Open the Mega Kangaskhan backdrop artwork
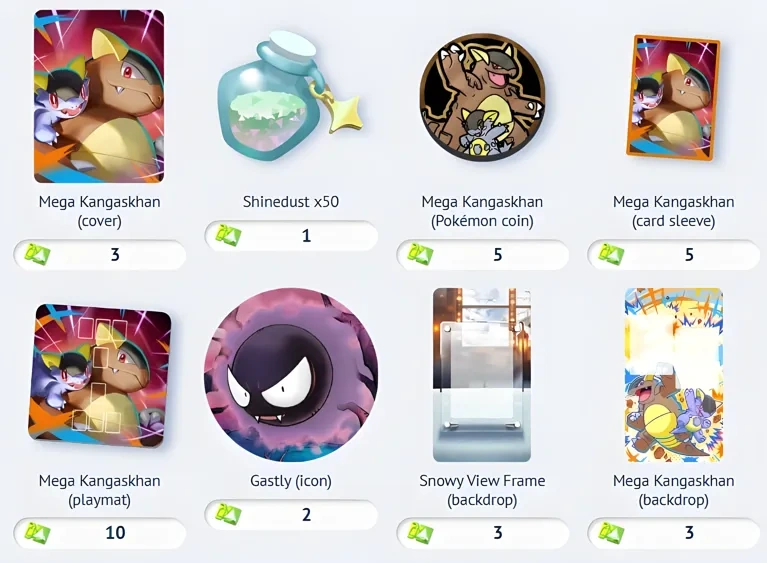Image resolution: width=767 pixels, height=563 pixels. pos(674,375)
